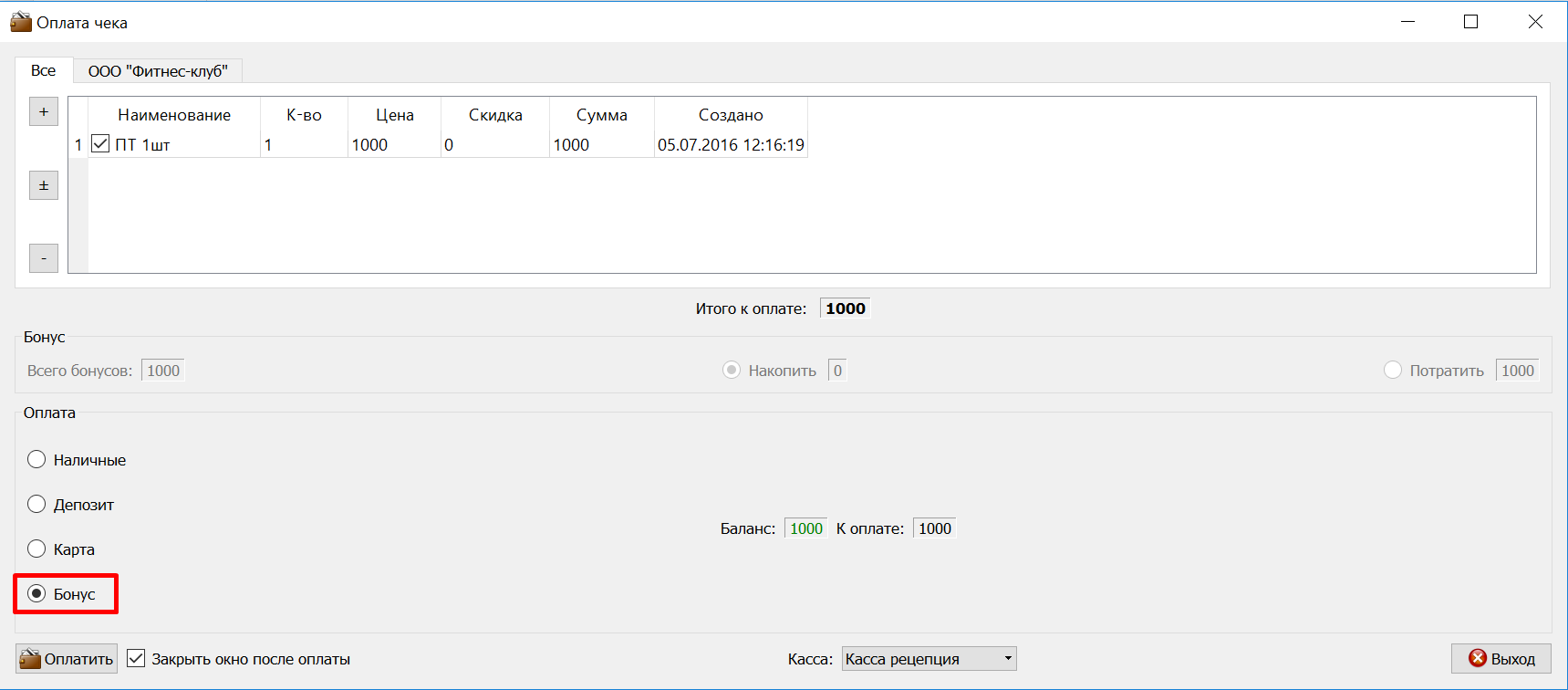Click the date cell 05.07.2016 12:16:19
1568x690 pixels.
click(731, 144)
